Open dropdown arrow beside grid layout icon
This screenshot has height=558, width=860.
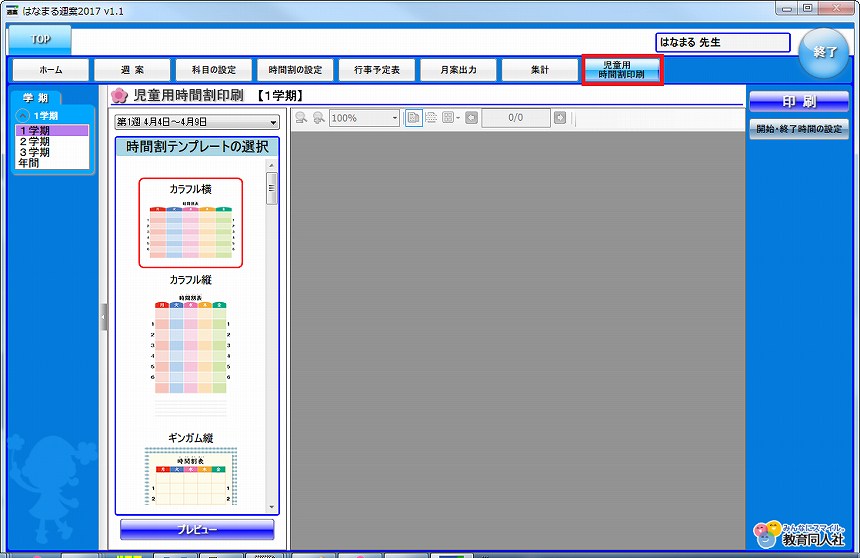coord(458,117)
